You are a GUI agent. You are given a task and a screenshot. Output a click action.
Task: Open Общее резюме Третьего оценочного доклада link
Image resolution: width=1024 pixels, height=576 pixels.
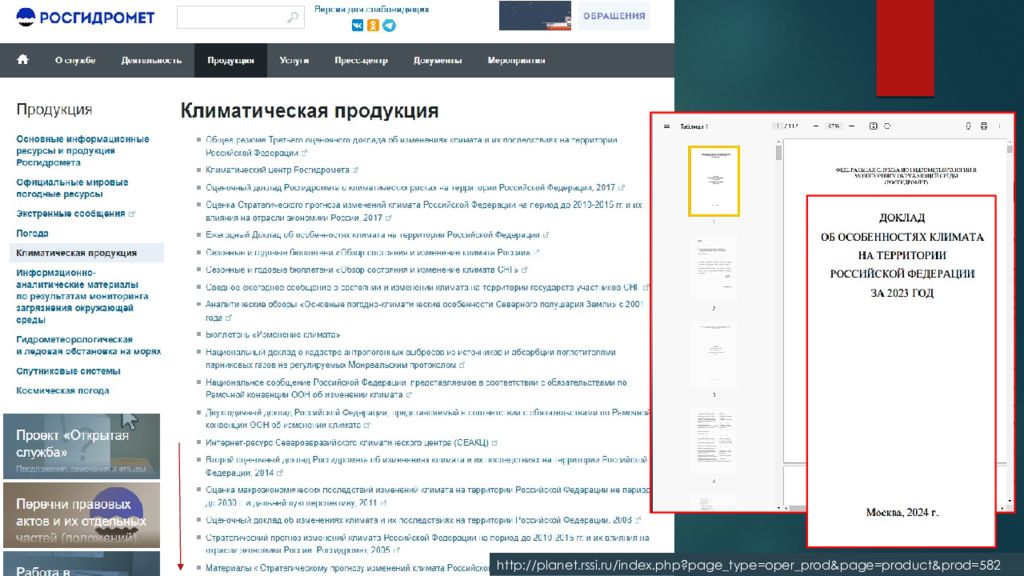[x=411, y=146]
